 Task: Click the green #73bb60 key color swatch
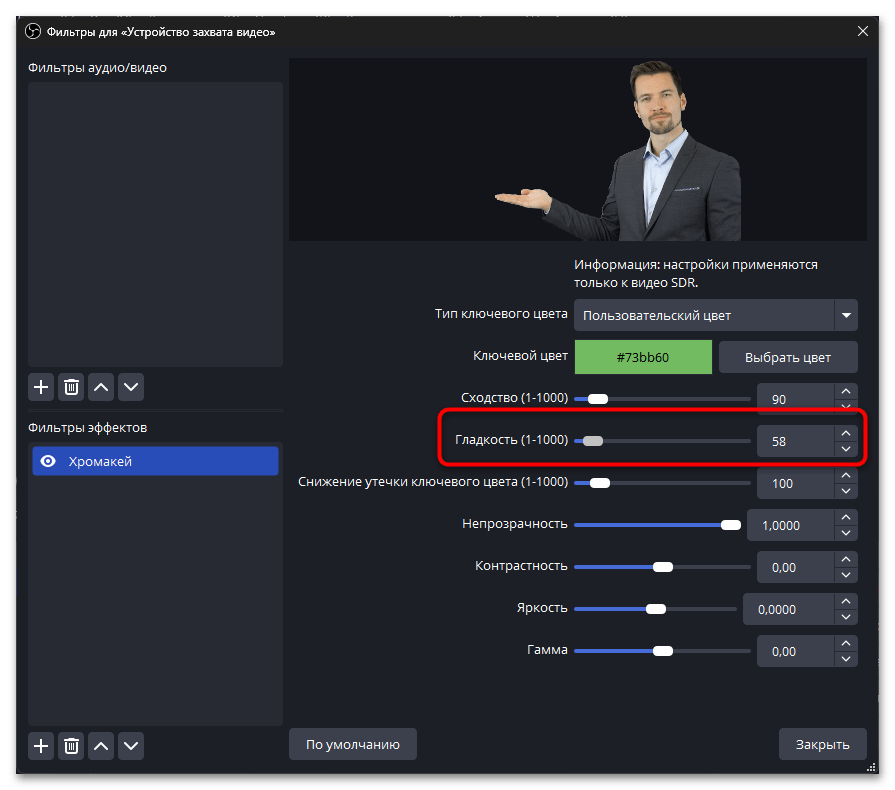point(643,357)
